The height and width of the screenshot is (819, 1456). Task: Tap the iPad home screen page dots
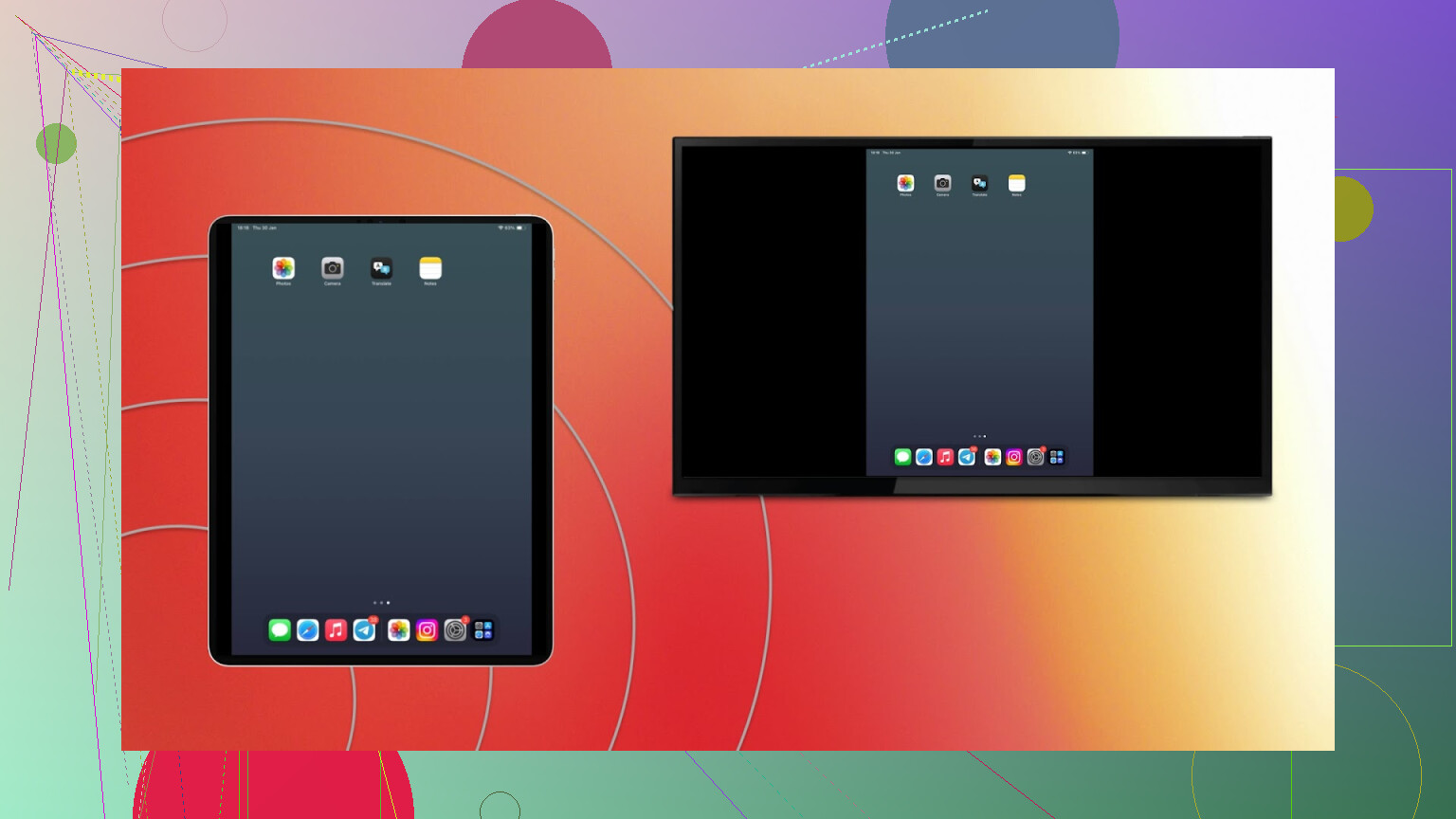[381, 603]
